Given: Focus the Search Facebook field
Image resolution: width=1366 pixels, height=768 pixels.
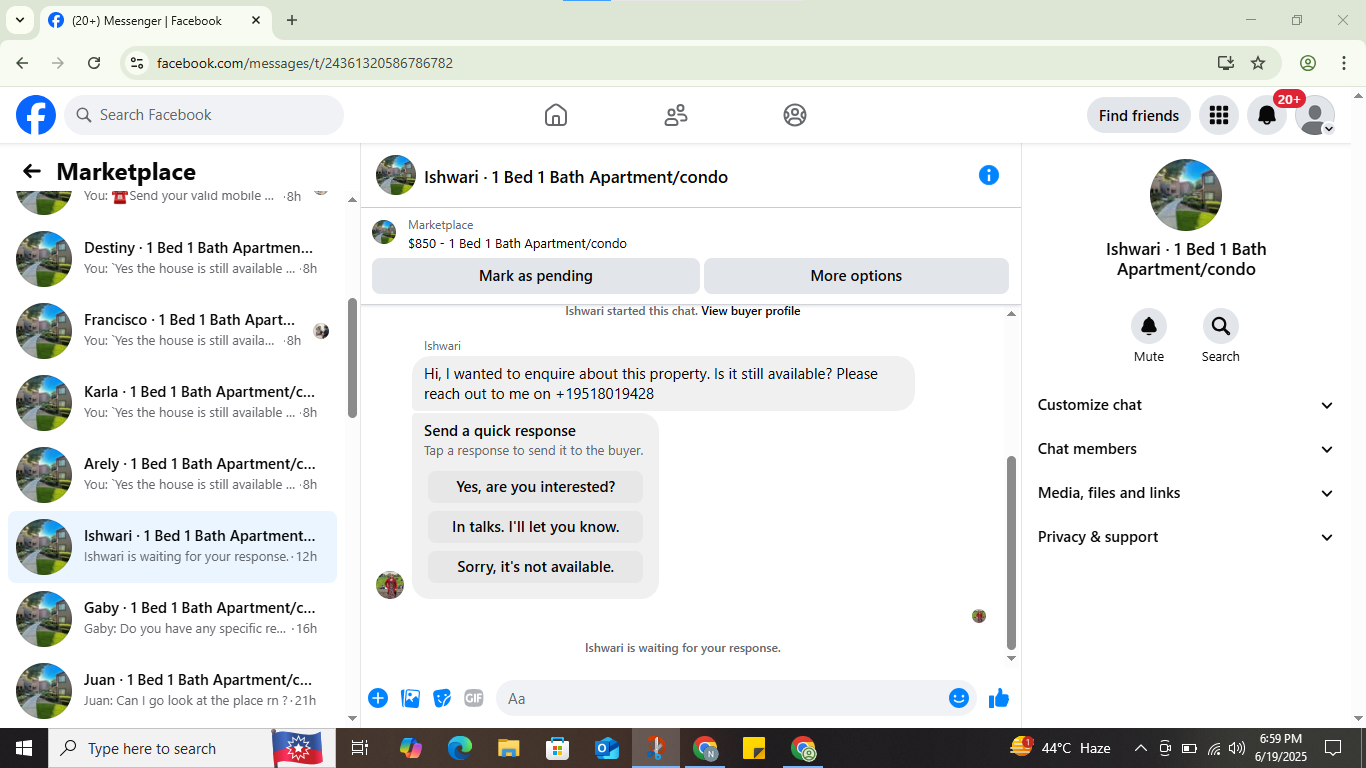Looking at the screenshot, I should 204,115.
